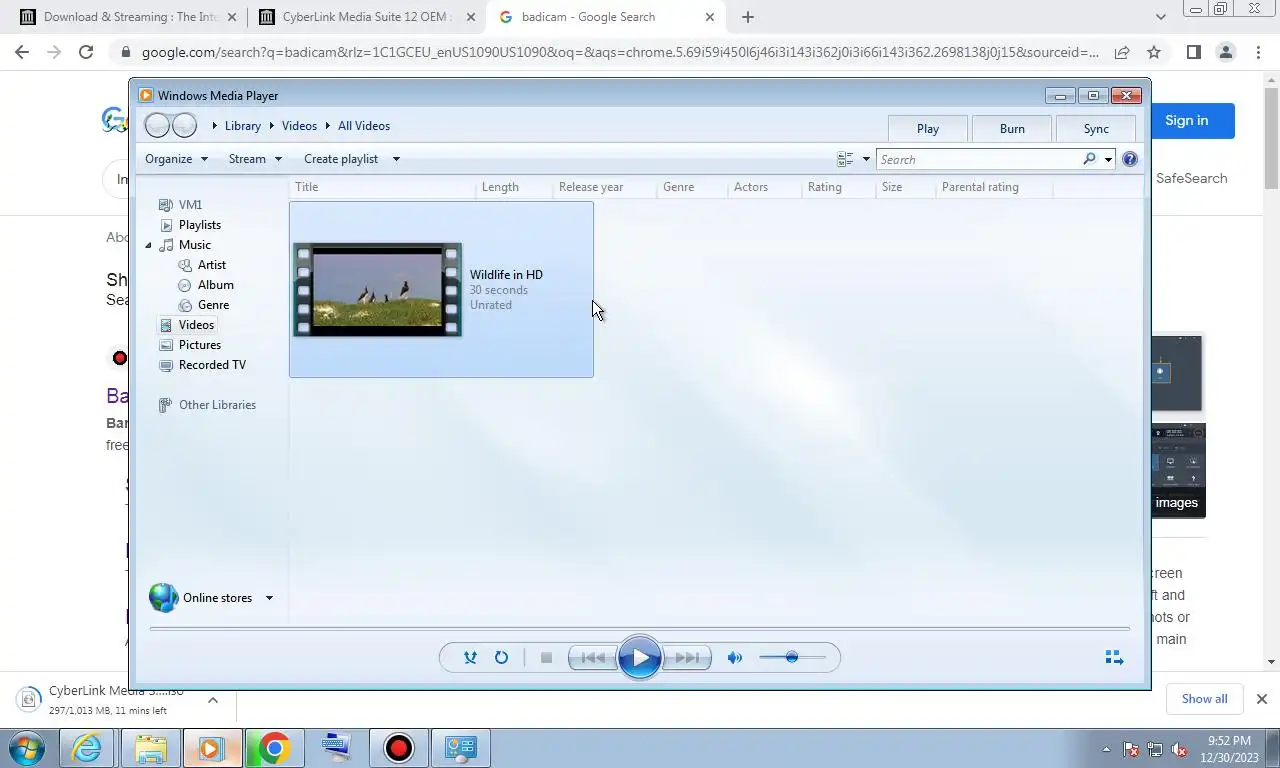Select Library in the breadcrumb
1280x768 pixels.
tap(242, 126)
